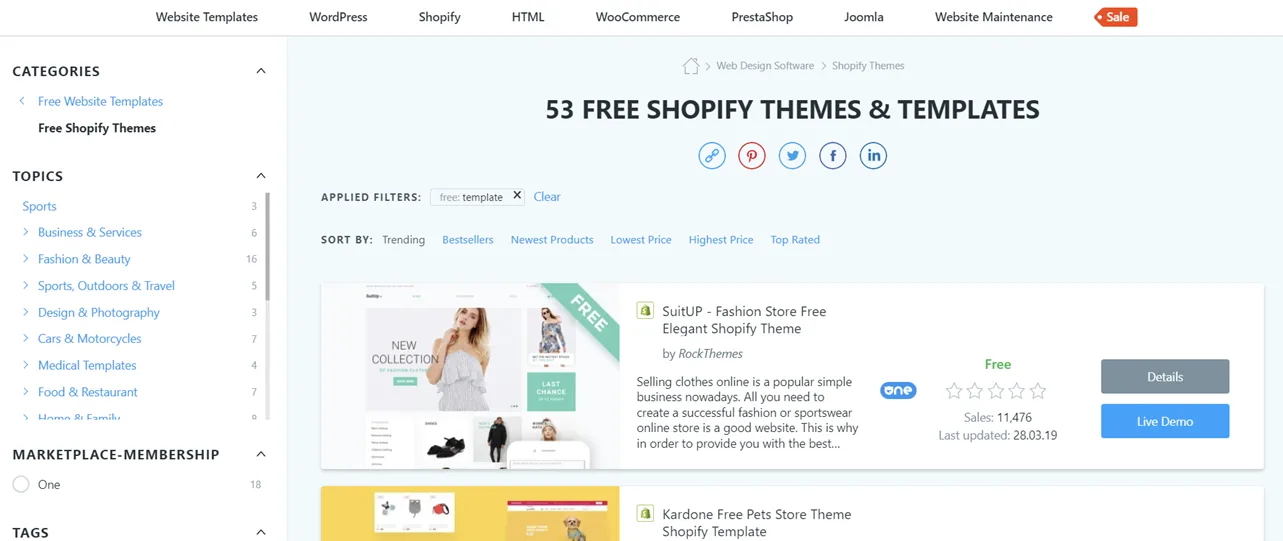Image resolution: width=1283 pixels, height=541 pixels.
Task: Click the ONE membership badge on SuitUP
Action: pos(898,390)
